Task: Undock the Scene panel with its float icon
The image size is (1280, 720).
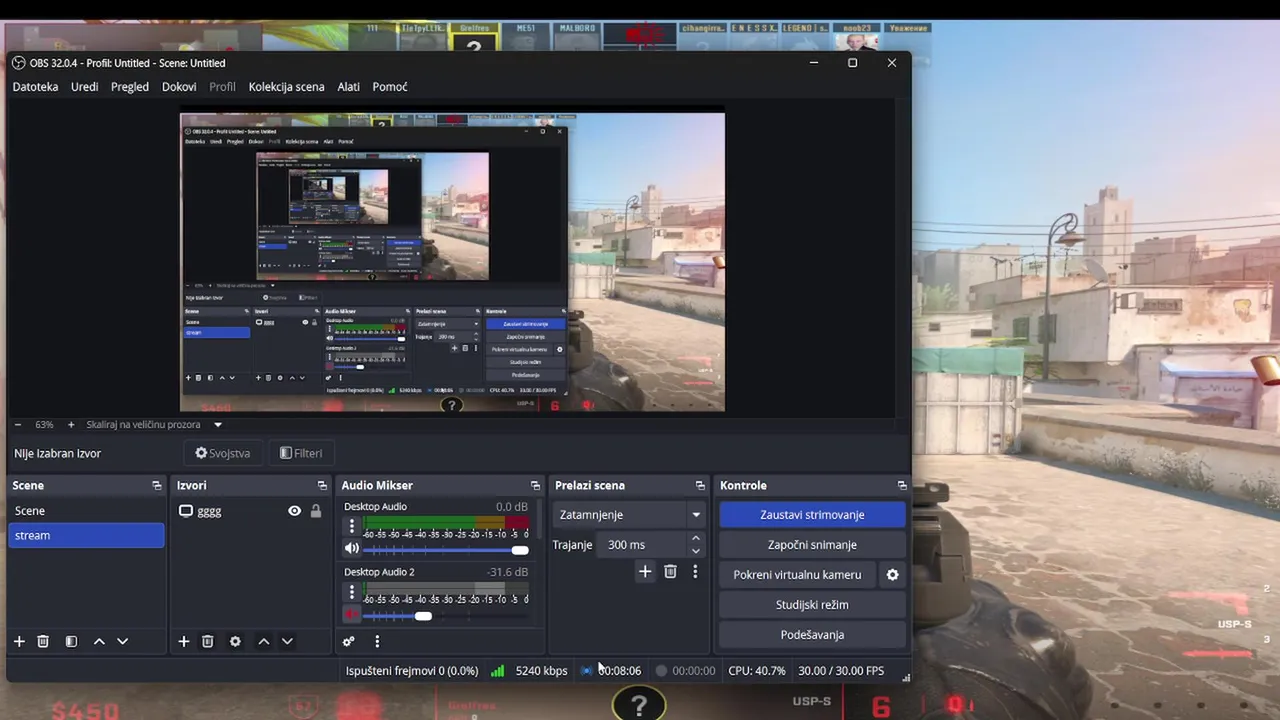Action: click(157, 485)
